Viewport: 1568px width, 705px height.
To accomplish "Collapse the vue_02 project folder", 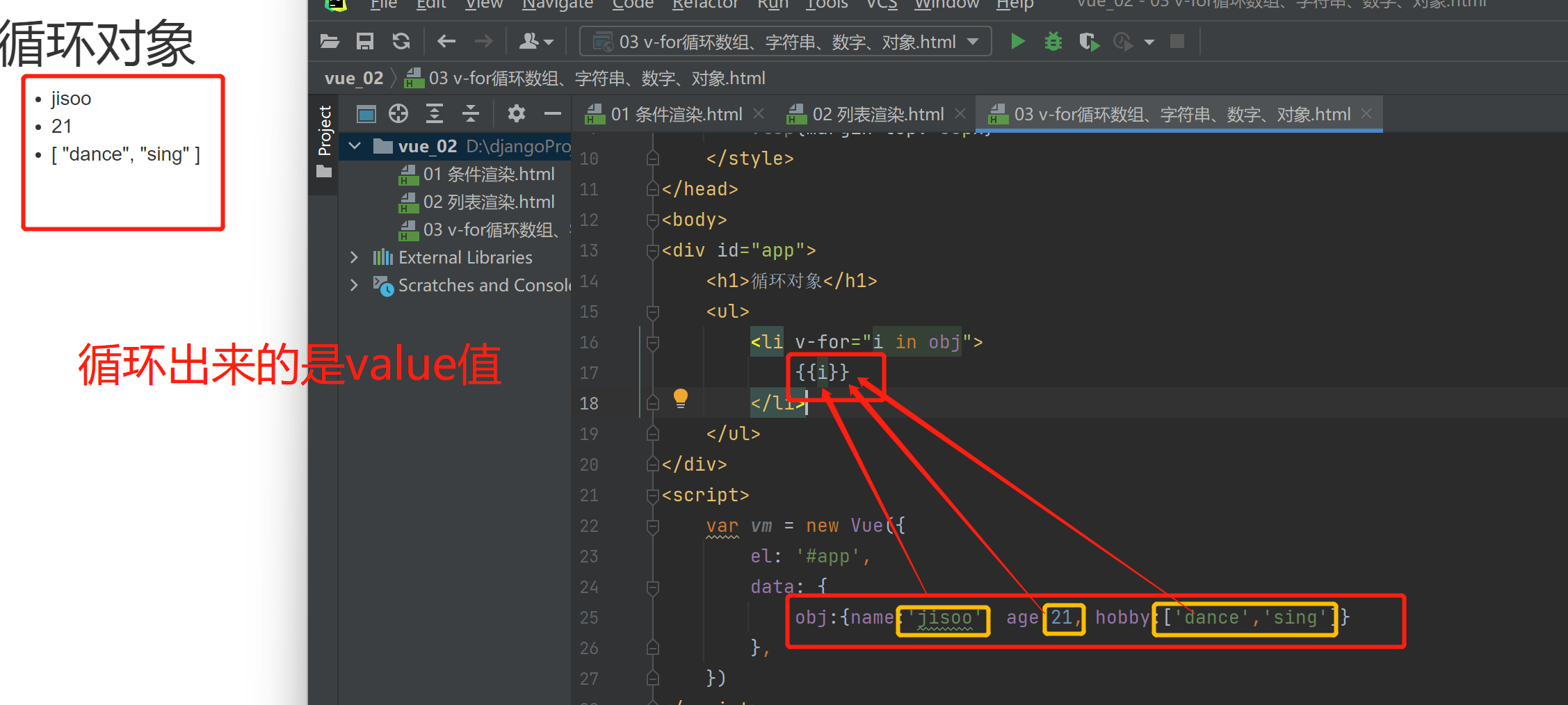I will click(x=355, y=146).
